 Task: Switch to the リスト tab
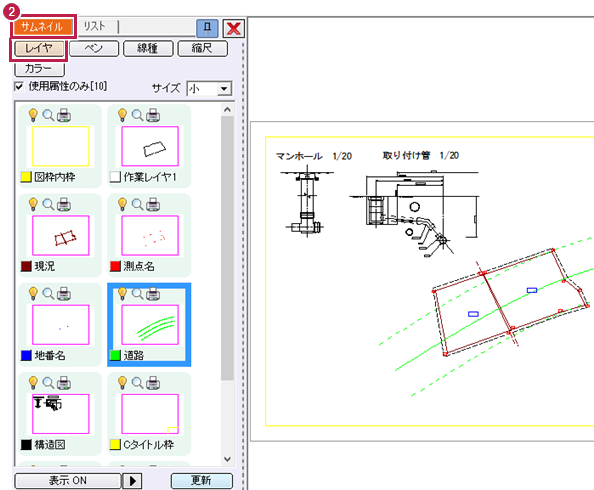point(94,27)
